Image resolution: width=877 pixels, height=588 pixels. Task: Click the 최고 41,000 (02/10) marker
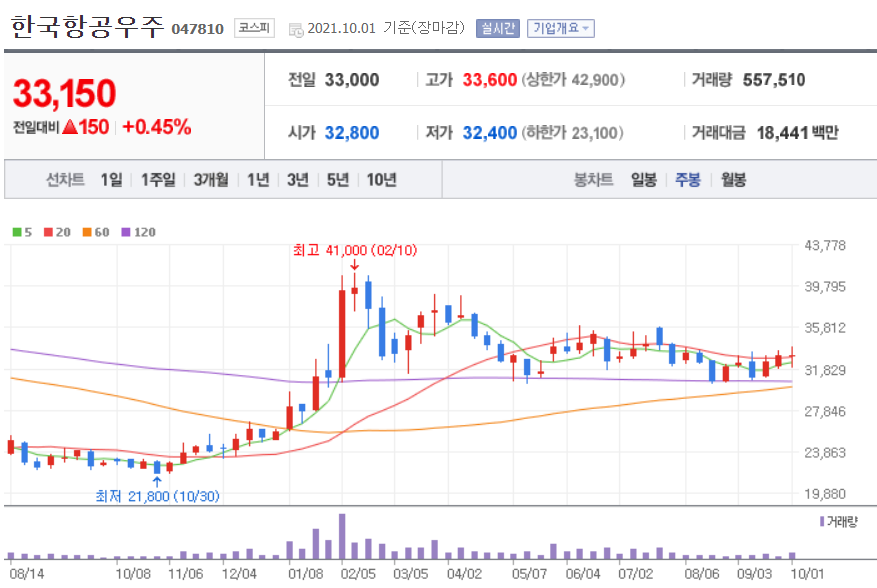[355, 250]
